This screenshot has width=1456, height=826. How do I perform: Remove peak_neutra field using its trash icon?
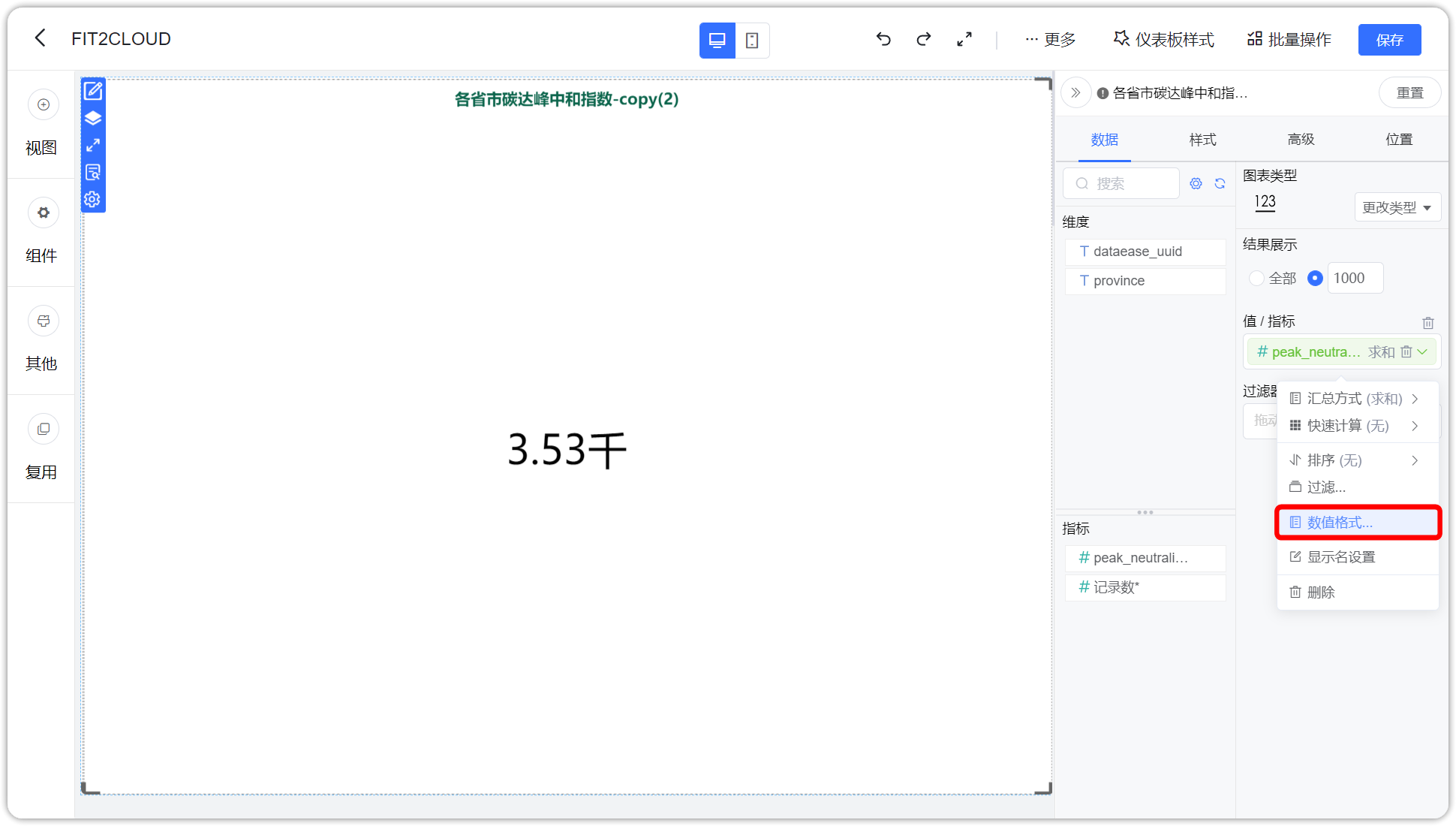point(1406,351)
